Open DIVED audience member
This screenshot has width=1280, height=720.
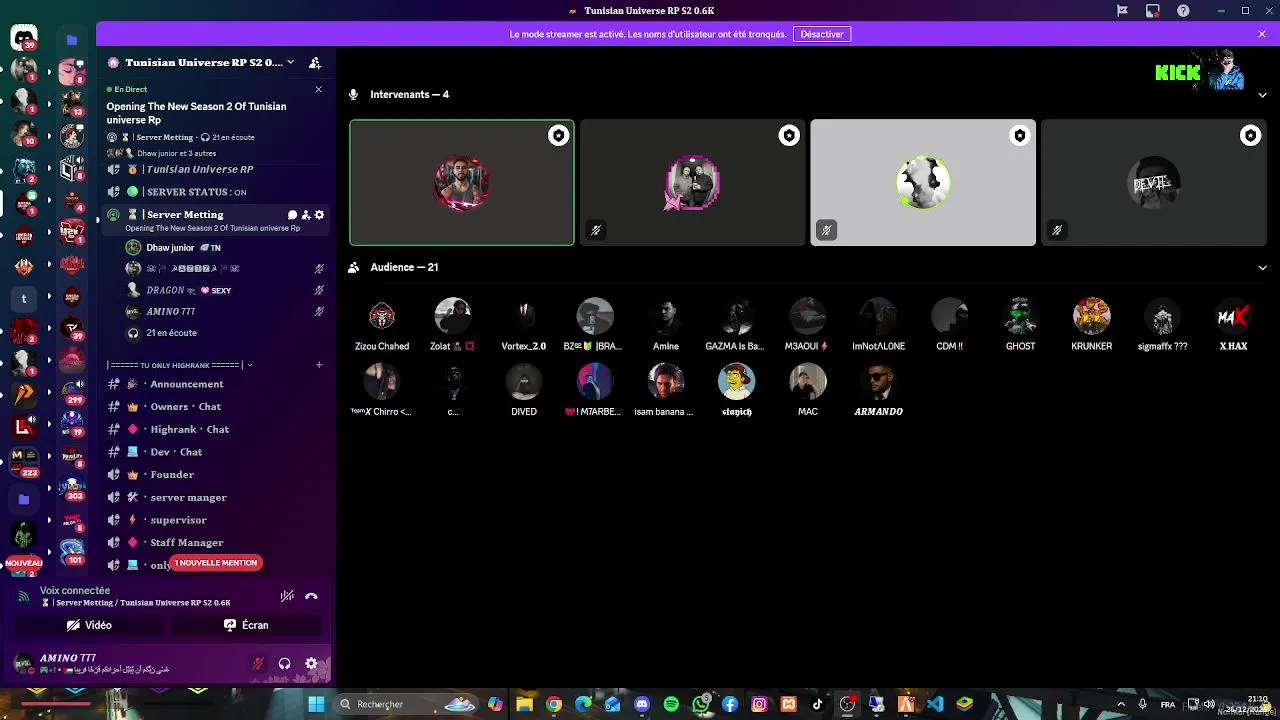[x=524, y=392]
